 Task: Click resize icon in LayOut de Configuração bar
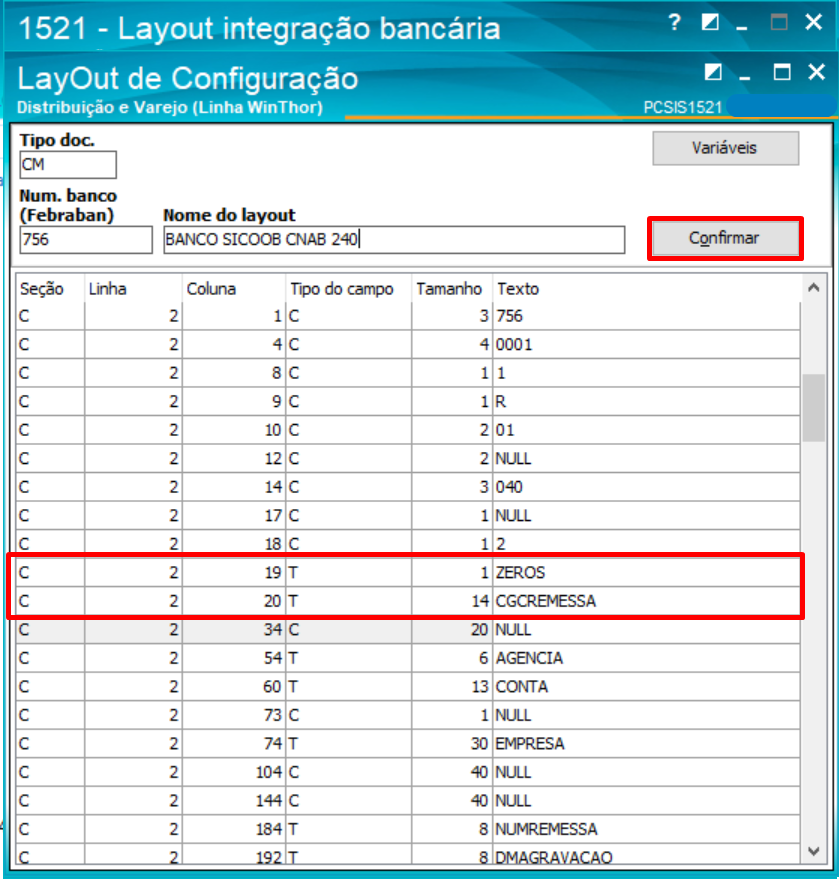(x=713, y=72)
